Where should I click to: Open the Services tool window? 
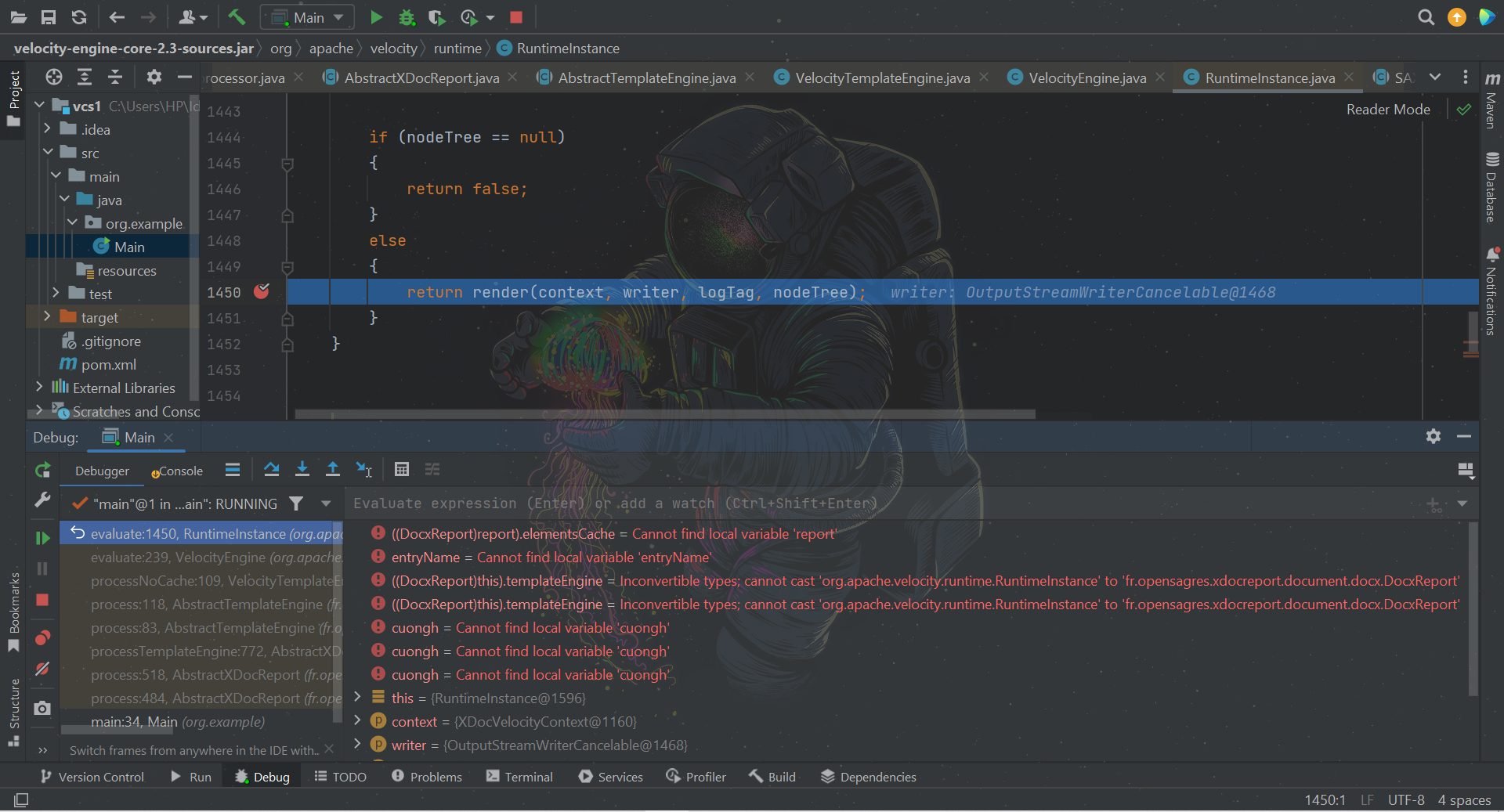click(x=611, y=776)
